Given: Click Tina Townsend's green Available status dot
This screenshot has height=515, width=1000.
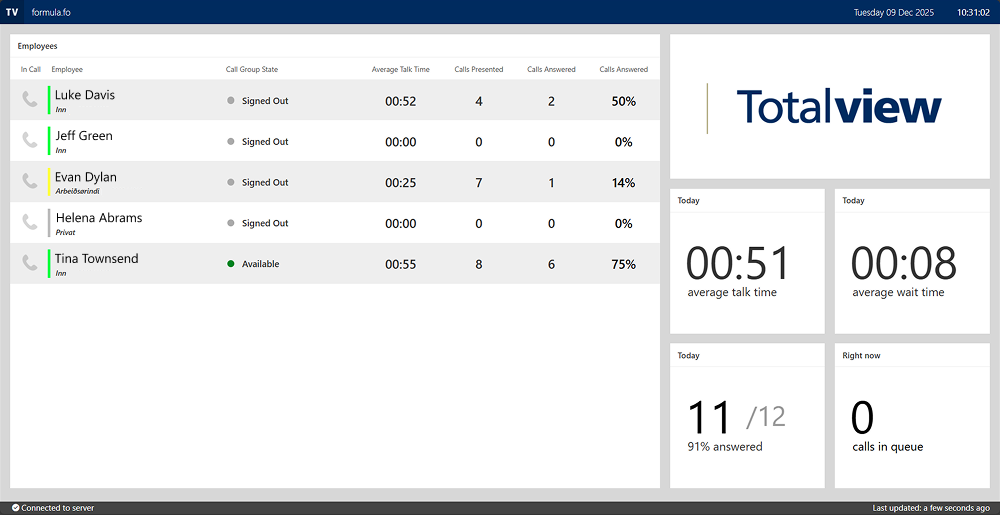Looking at the screenshot, I should point(231,264).
